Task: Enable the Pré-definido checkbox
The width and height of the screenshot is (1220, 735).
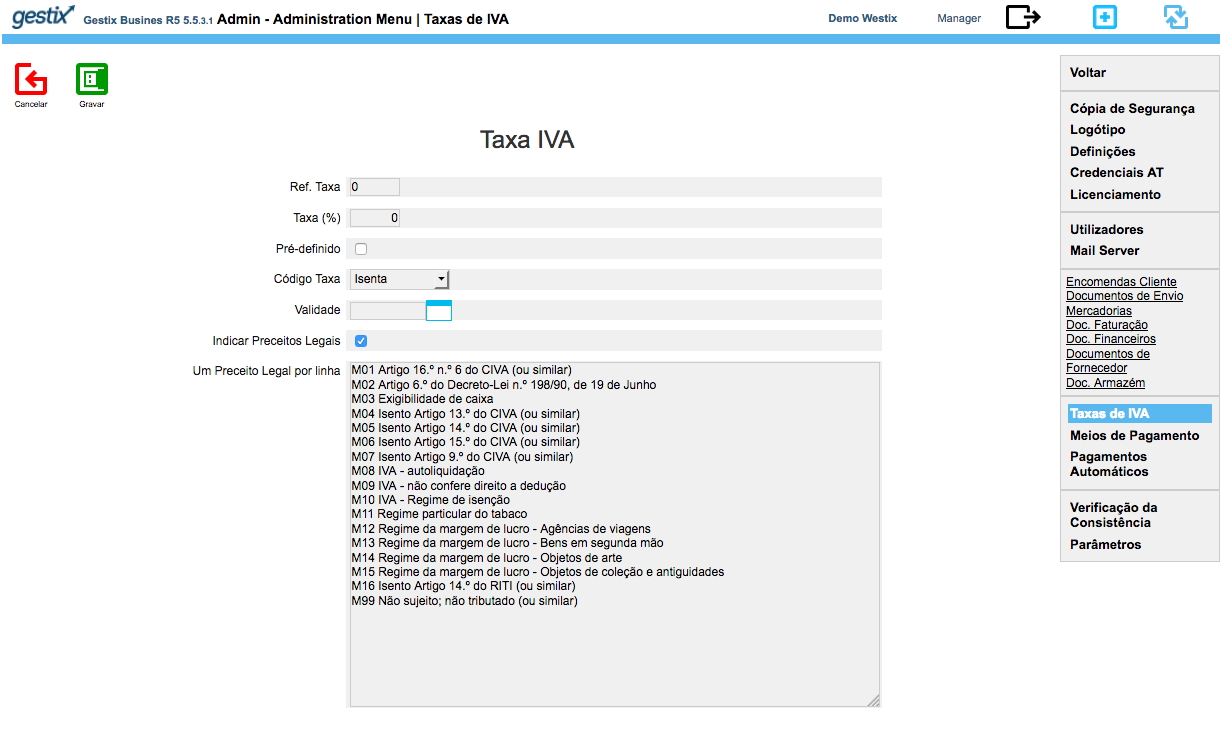Action: [361, 249]
